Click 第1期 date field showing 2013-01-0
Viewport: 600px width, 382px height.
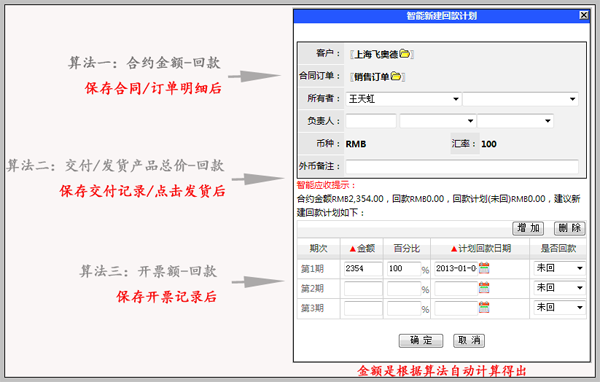tap(456, 269)
